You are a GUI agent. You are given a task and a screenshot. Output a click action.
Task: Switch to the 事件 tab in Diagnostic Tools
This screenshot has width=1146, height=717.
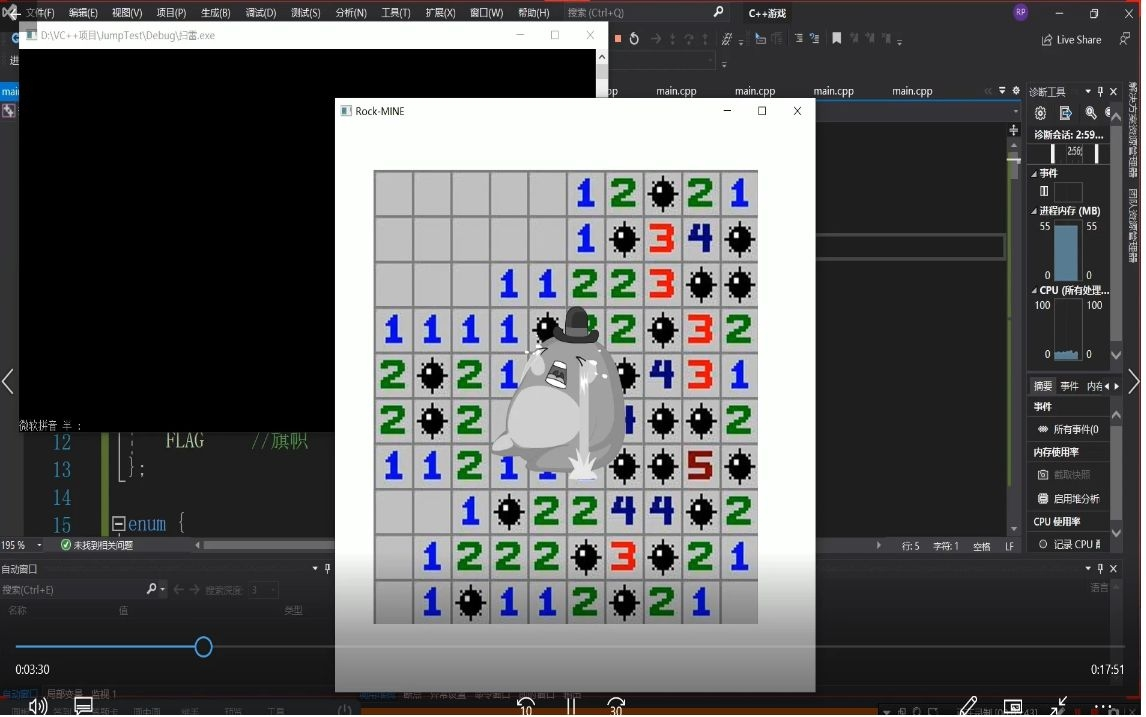coord(1069,385)
